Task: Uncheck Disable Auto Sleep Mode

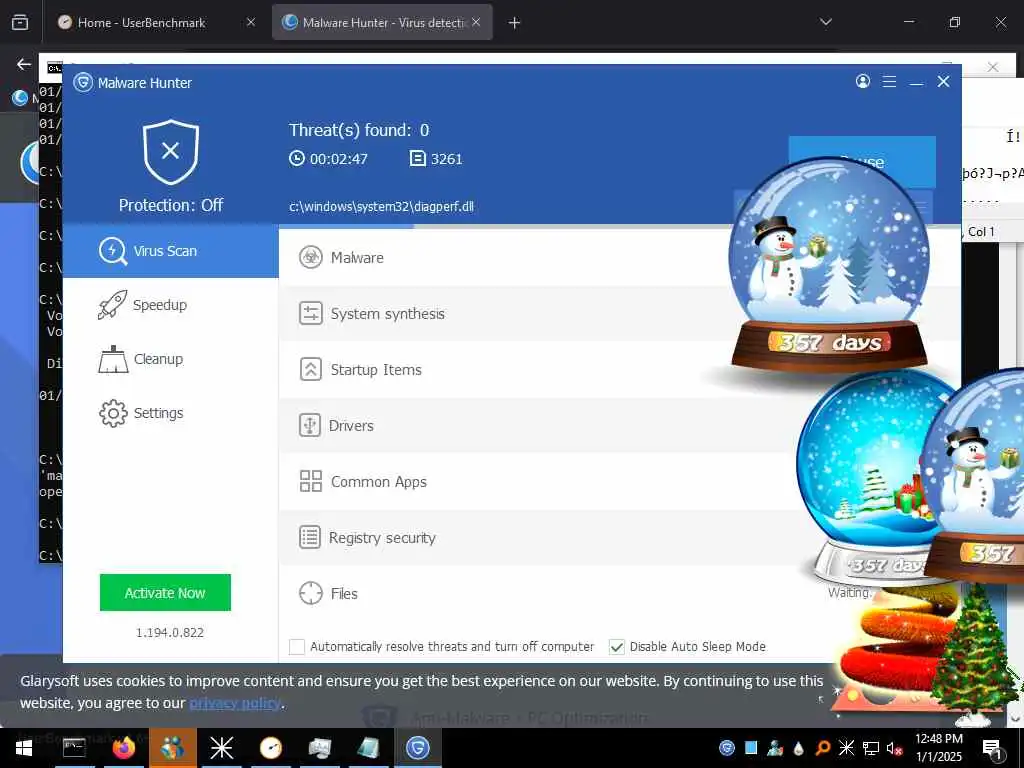Action: 616,647
